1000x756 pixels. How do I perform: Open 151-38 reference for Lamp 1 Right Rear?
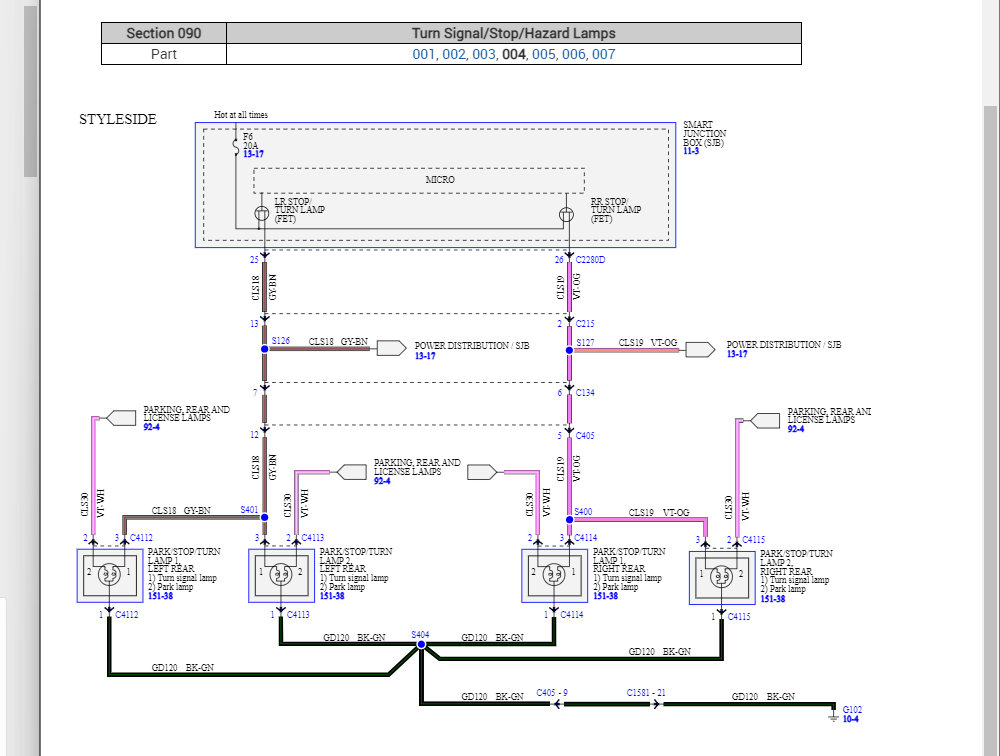point(606,596)
